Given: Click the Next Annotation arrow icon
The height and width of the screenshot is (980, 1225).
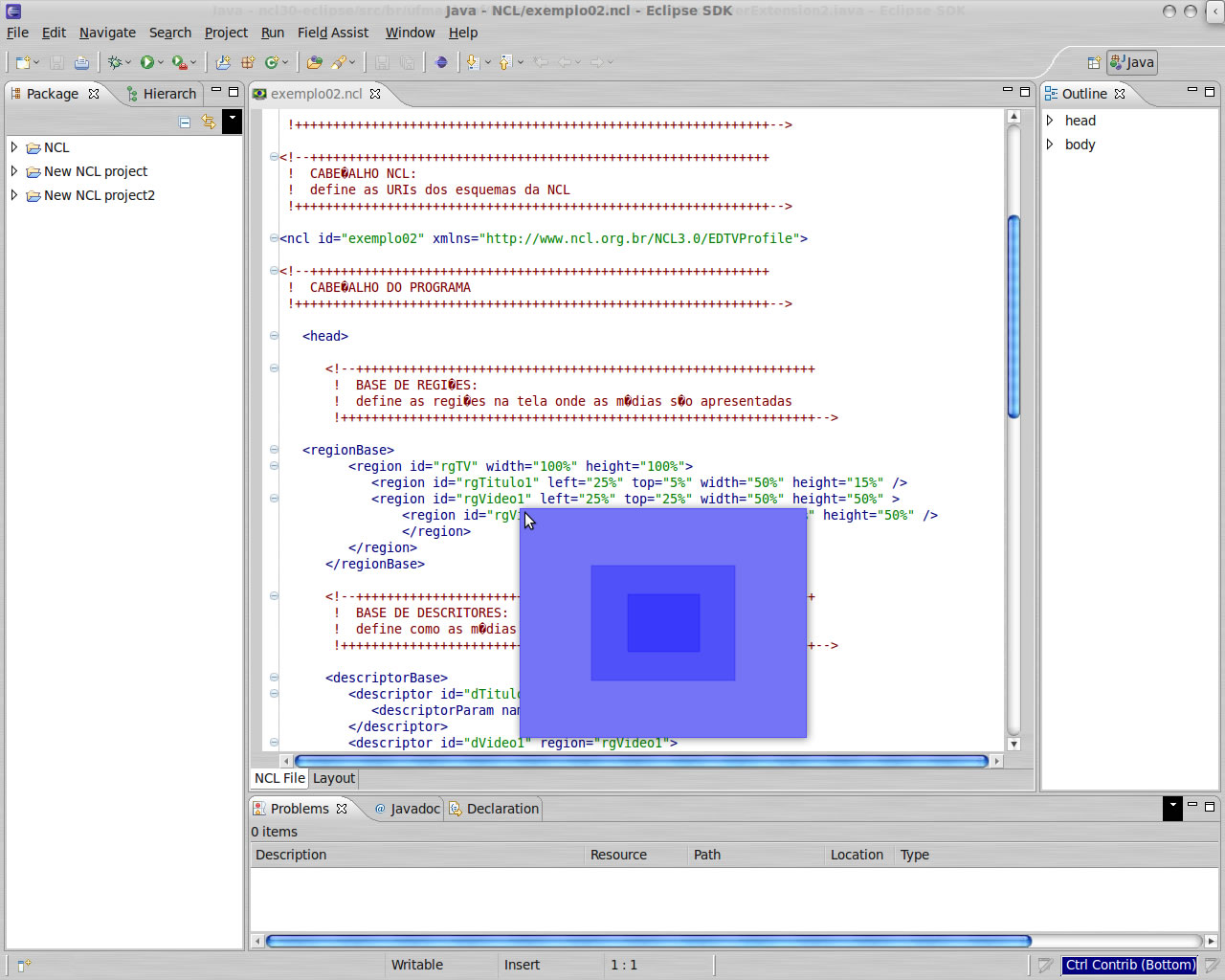Looking at the screenshot, I should (x=472, y=62).
